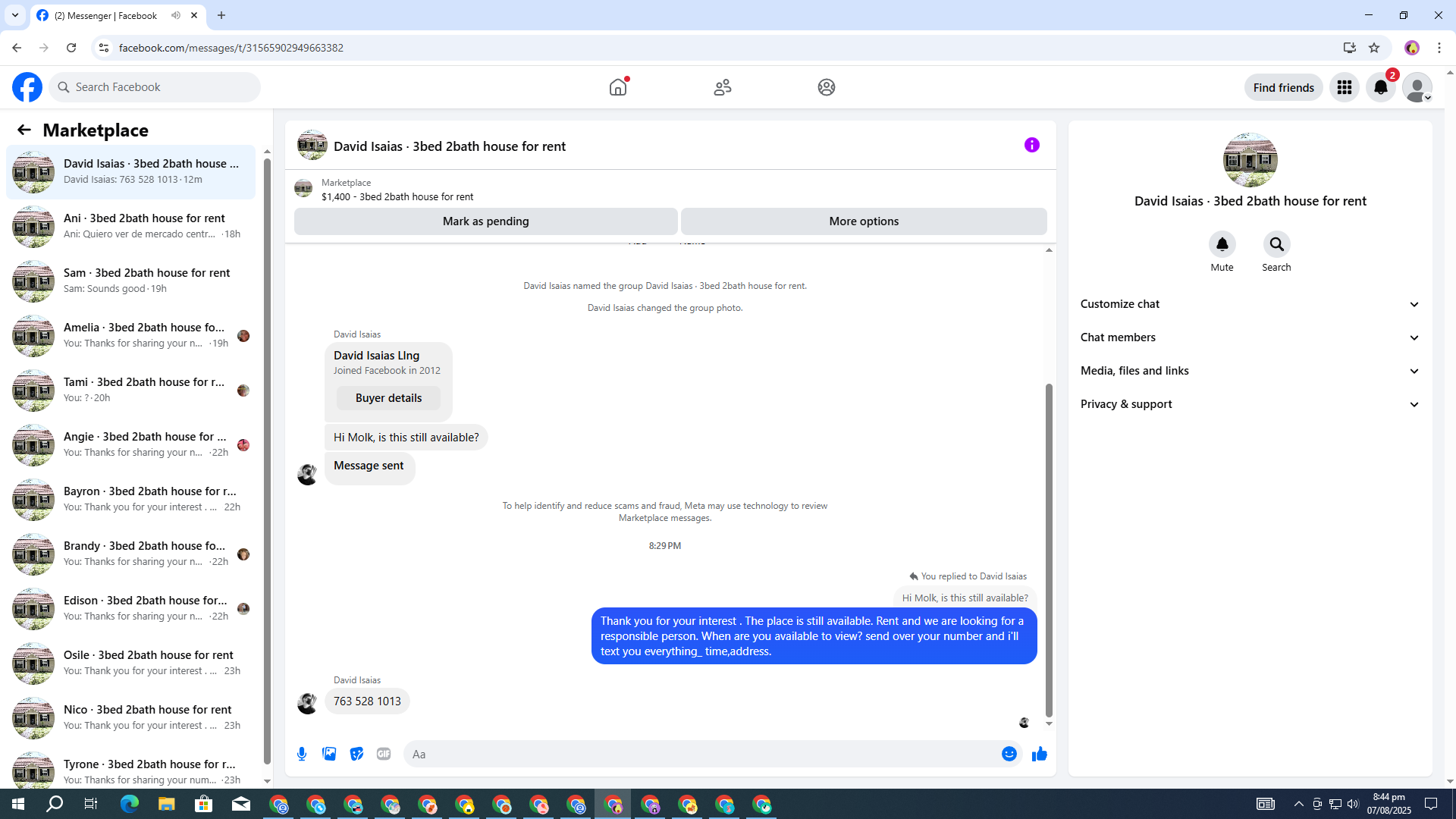Image resolution: width=1456 pixels, height=819 pixels.
Task: Go back from Marketplace chats list
Action: click(x=24, y=130)
